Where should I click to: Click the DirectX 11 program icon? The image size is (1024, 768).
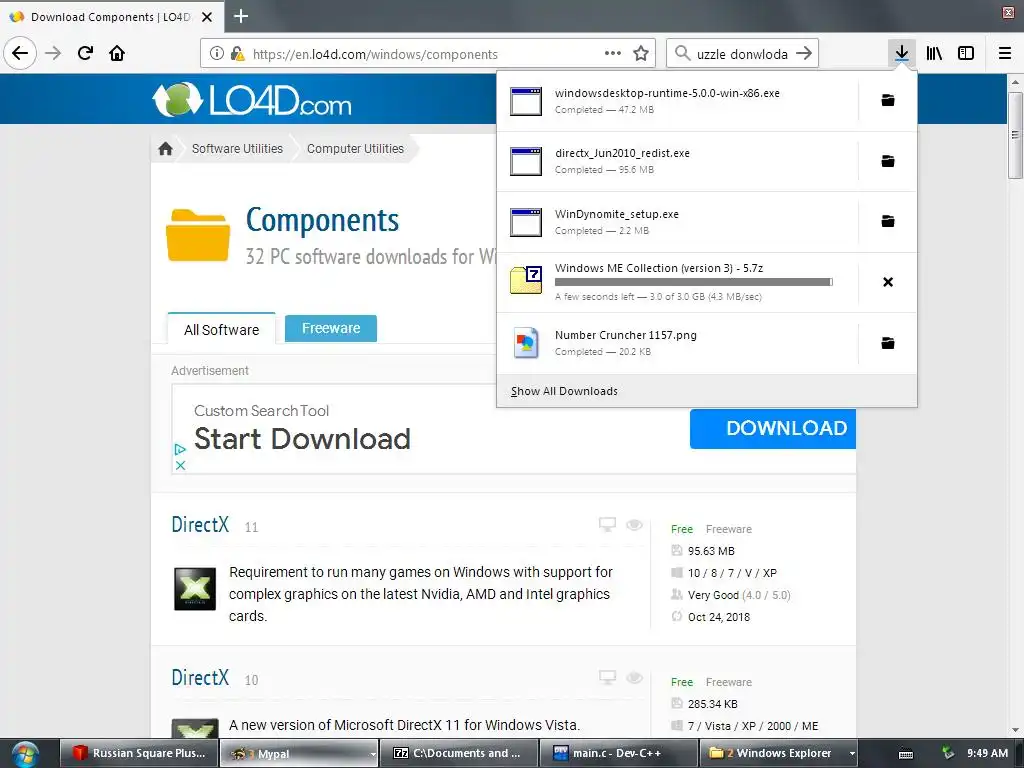click(195, 588)
